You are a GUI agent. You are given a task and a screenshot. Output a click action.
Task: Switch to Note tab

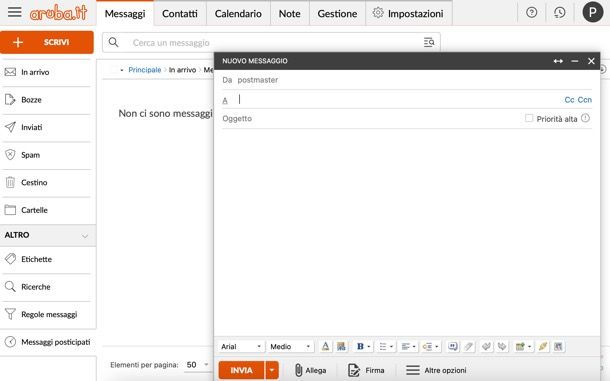pyautogui.click(x=289, y=14)
